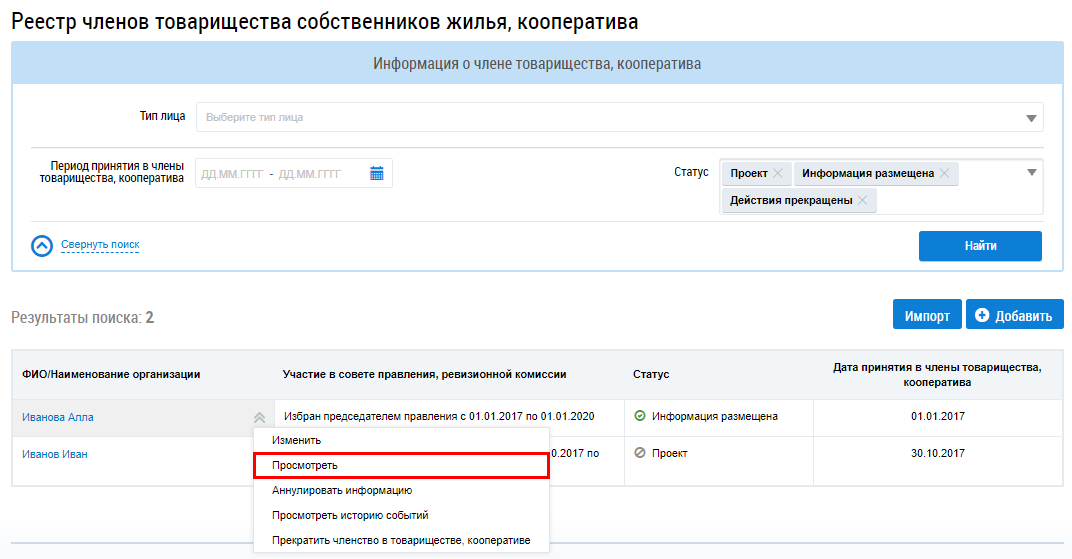Open the calendar date picker icon
Viewport: 1072px width, 559px height.
click(377, 174)
